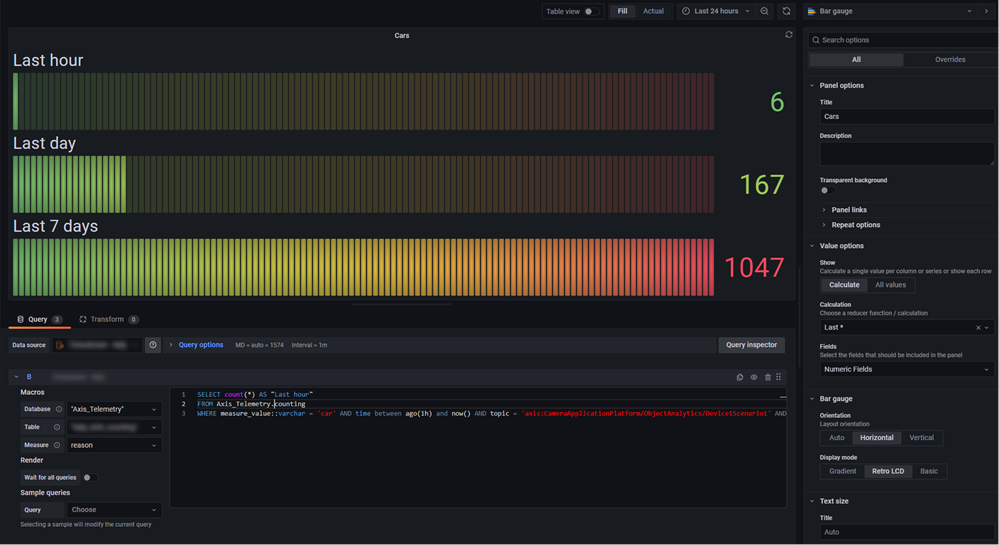Open the Data source picker
This screenshot has width=999, height=545.
[x=96, y=345]
